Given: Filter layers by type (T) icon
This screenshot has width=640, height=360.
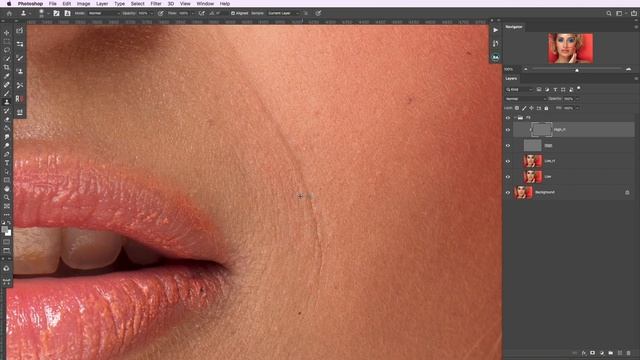Looking at the screenshot, I should (x=555, y=89).
